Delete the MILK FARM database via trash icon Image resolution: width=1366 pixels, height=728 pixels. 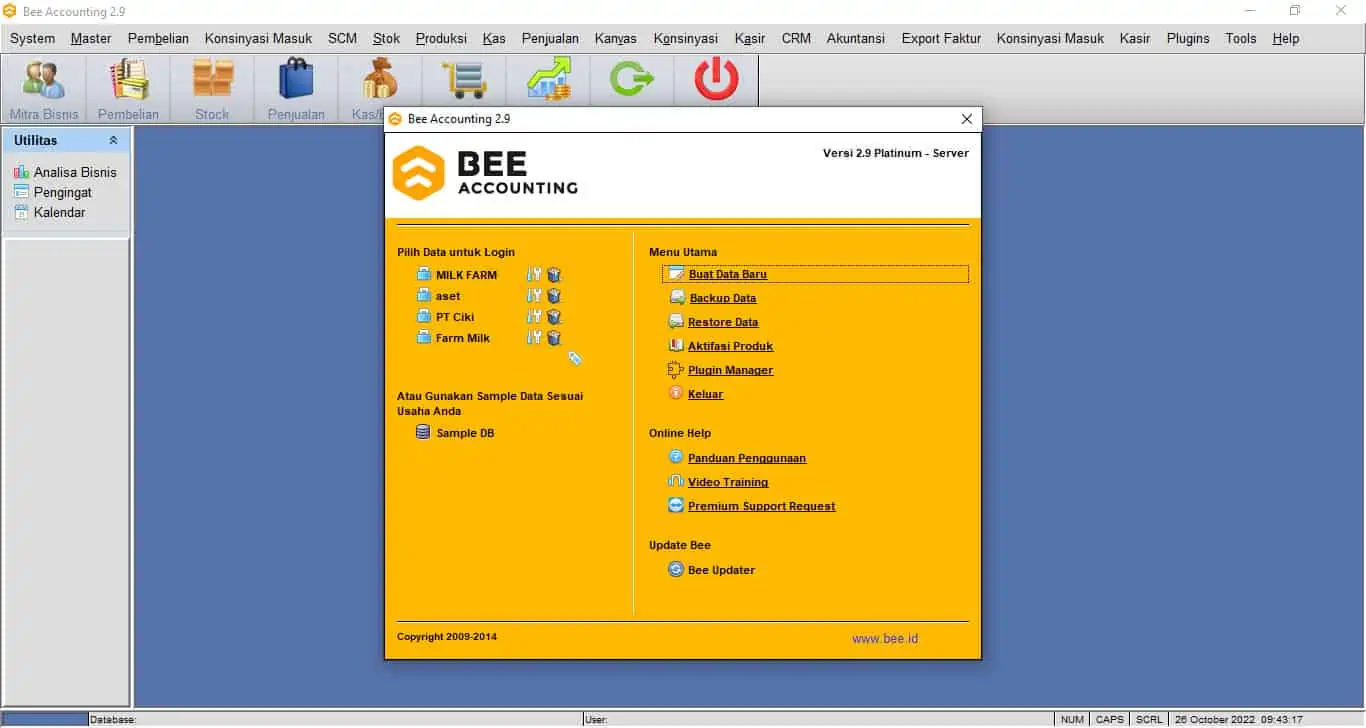click(x=554, y=275)
